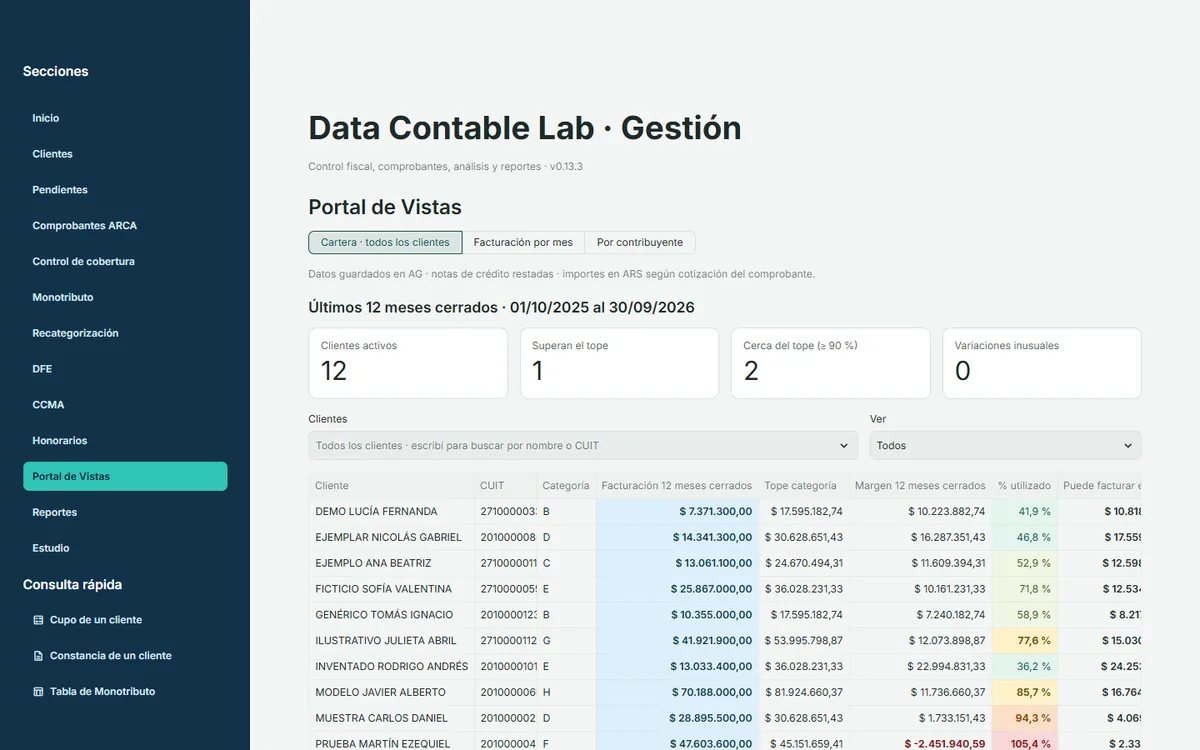Go to Control de cobertura
The height and width of the screenshot is (750, 1200).
(x=125, y=262)
